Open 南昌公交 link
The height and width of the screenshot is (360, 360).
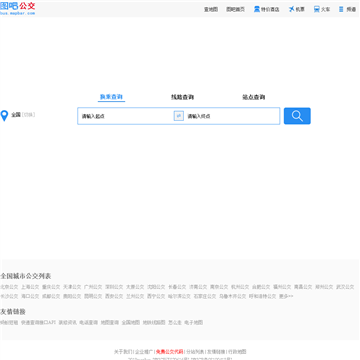click(303, 287)
